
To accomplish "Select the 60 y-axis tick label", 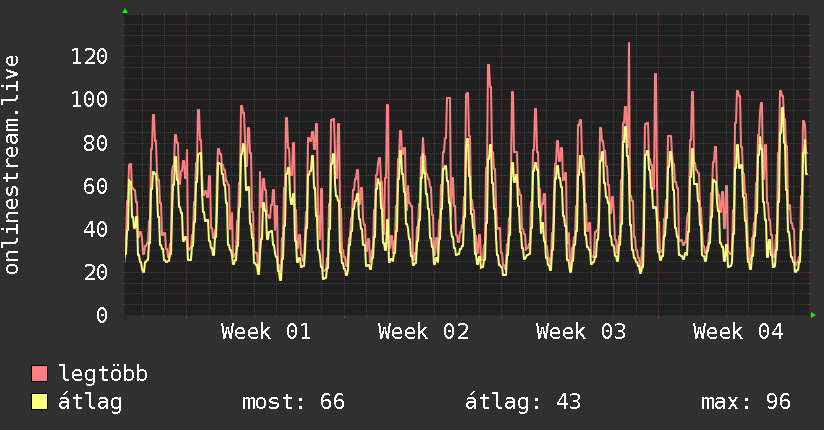I will coord(95,186).
